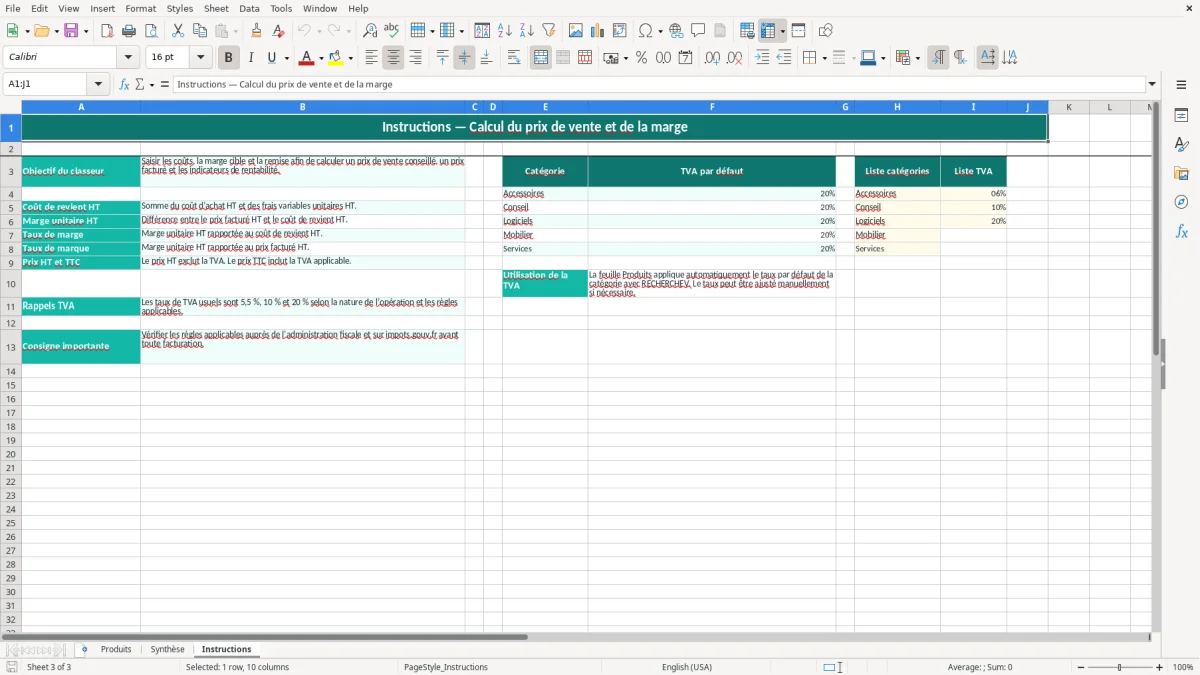
Task: Toggle Center Vertically alignment
Action: (x=464, y=58)
